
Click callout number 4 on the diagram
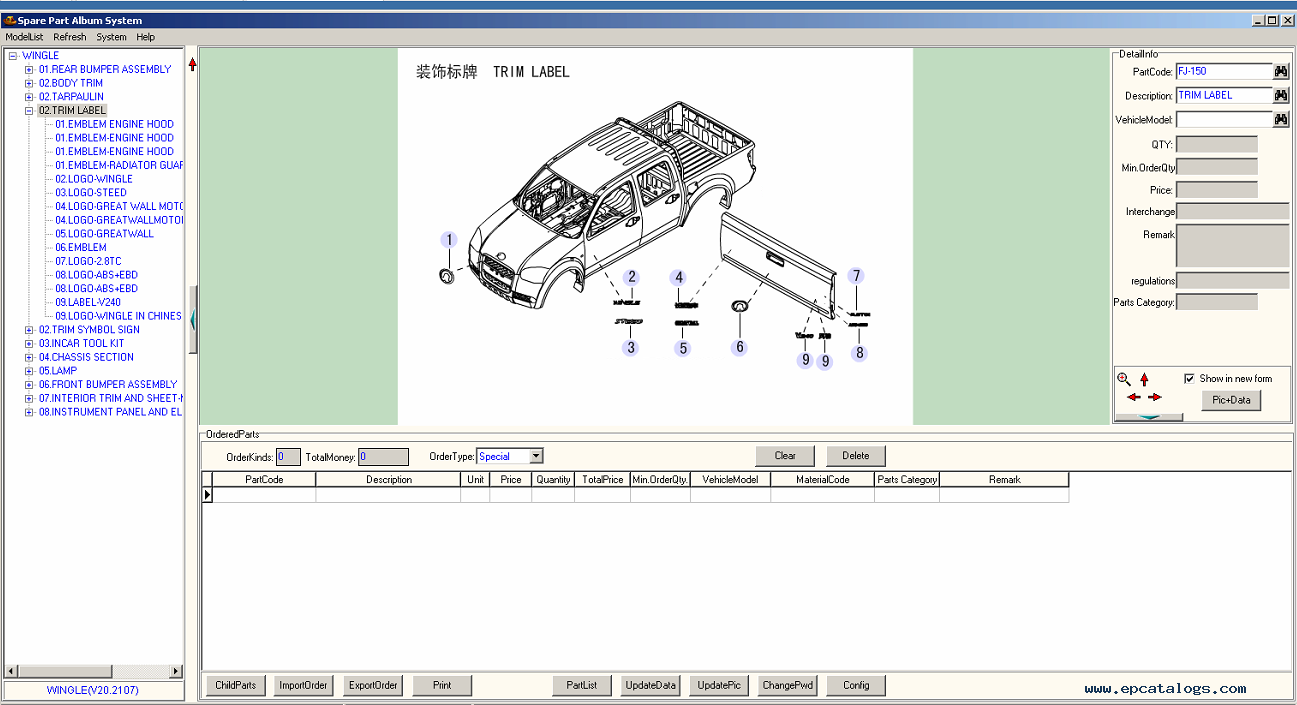point(679,278)
